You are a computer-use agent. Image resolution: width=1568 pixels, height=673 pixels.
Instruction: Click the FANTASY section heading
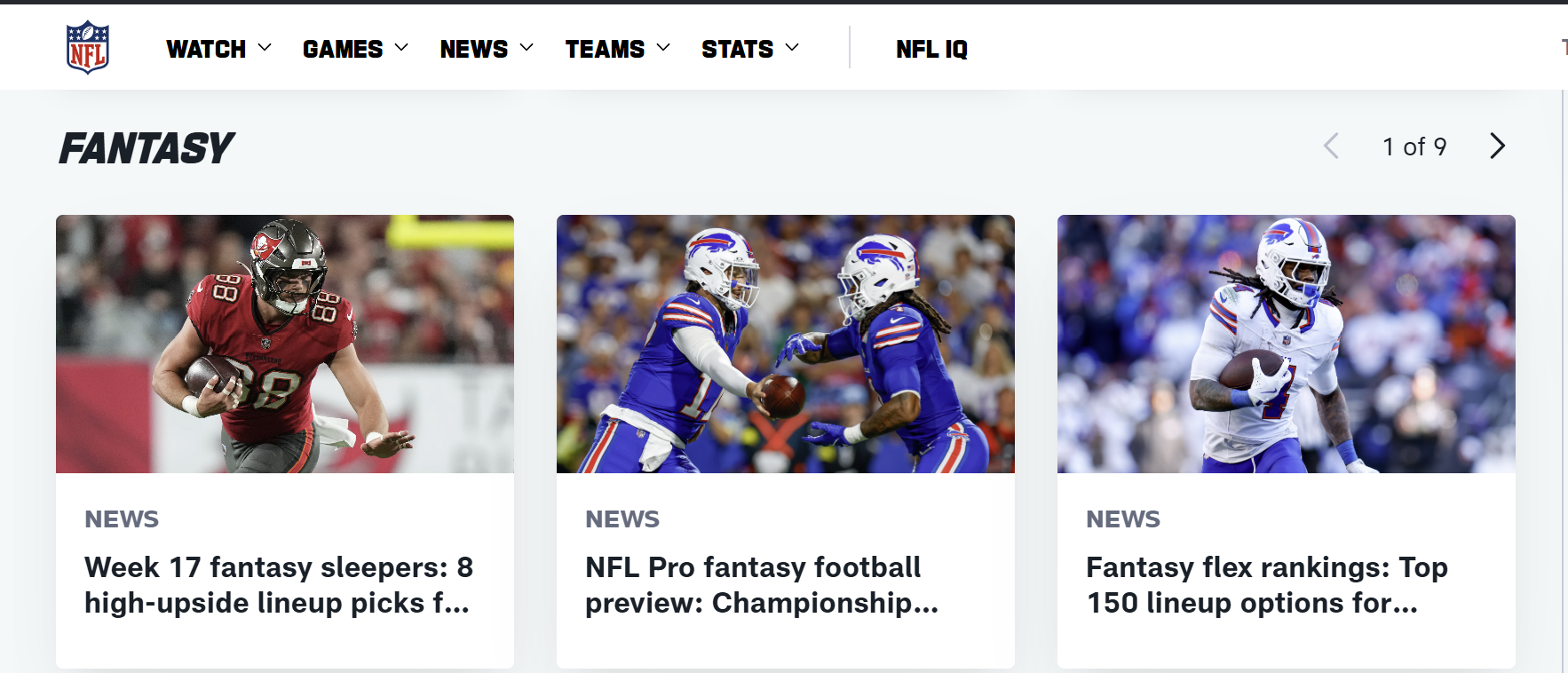click(x=147, y=147)
